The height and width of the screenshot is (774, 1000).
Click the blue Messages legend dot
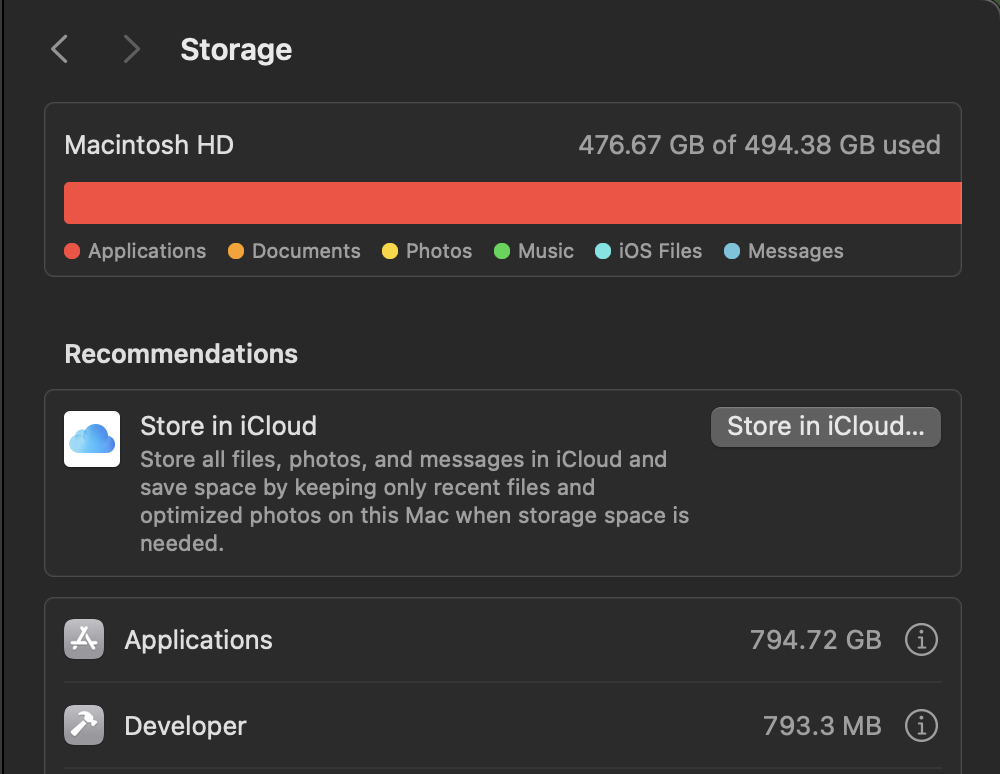[732, 252]
